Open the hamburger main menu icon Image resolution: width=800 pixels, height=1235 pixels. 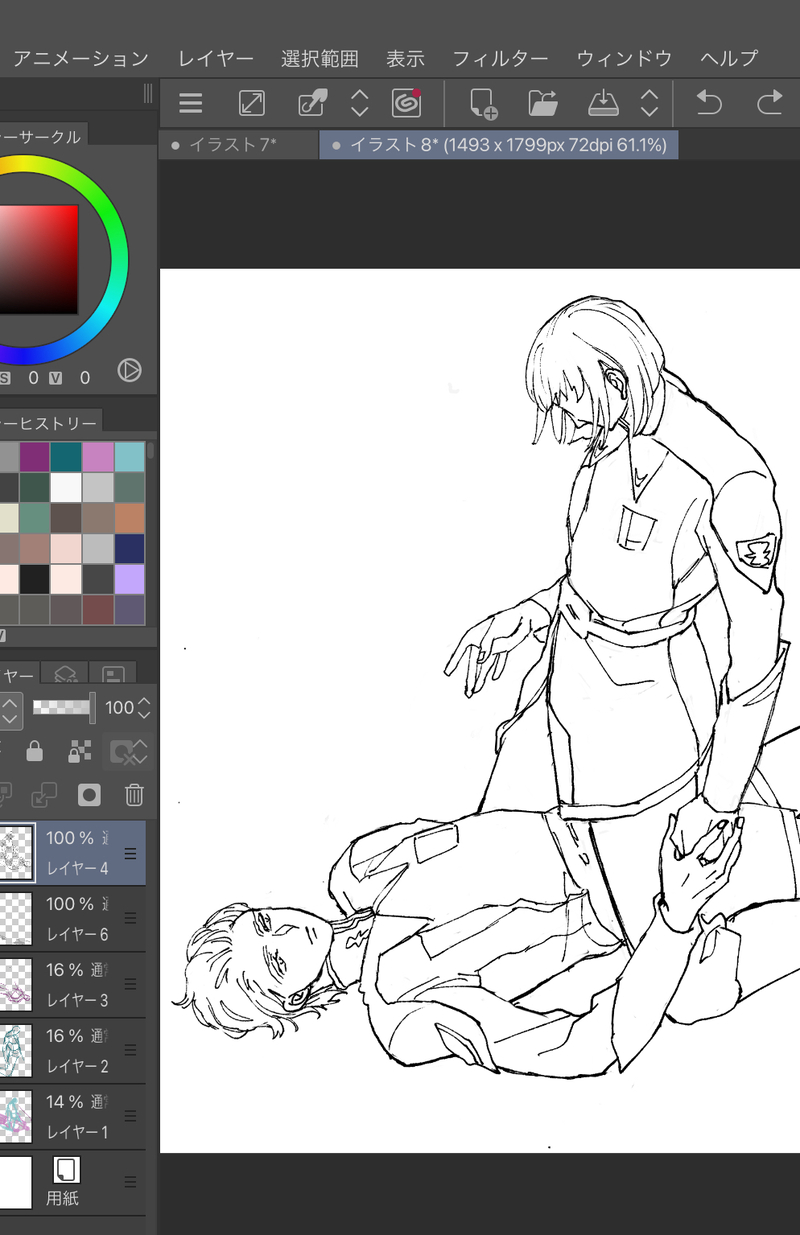pos(190,103)
